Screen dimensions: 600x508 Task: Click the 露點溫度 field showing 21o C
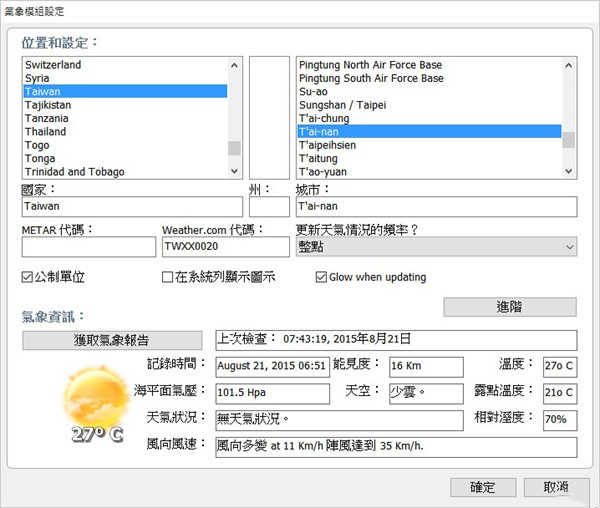click(560, 394)
